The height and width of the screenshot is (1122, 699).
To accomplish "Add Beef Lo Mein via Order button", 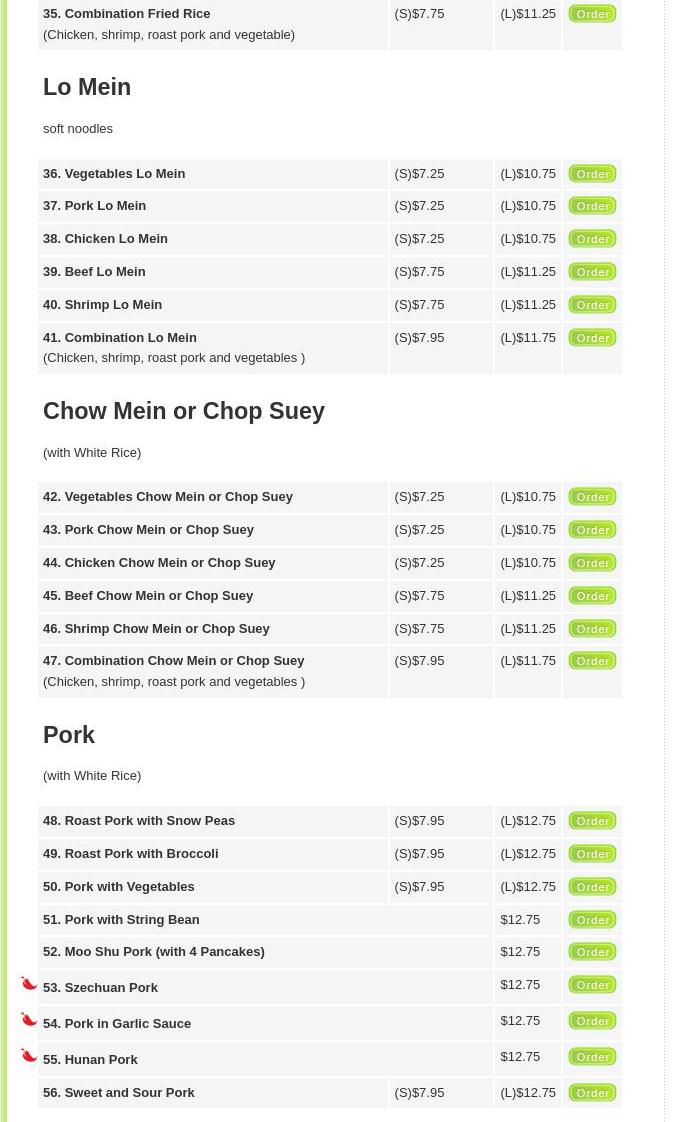I will pyautogui.click(x=592, y=272).
